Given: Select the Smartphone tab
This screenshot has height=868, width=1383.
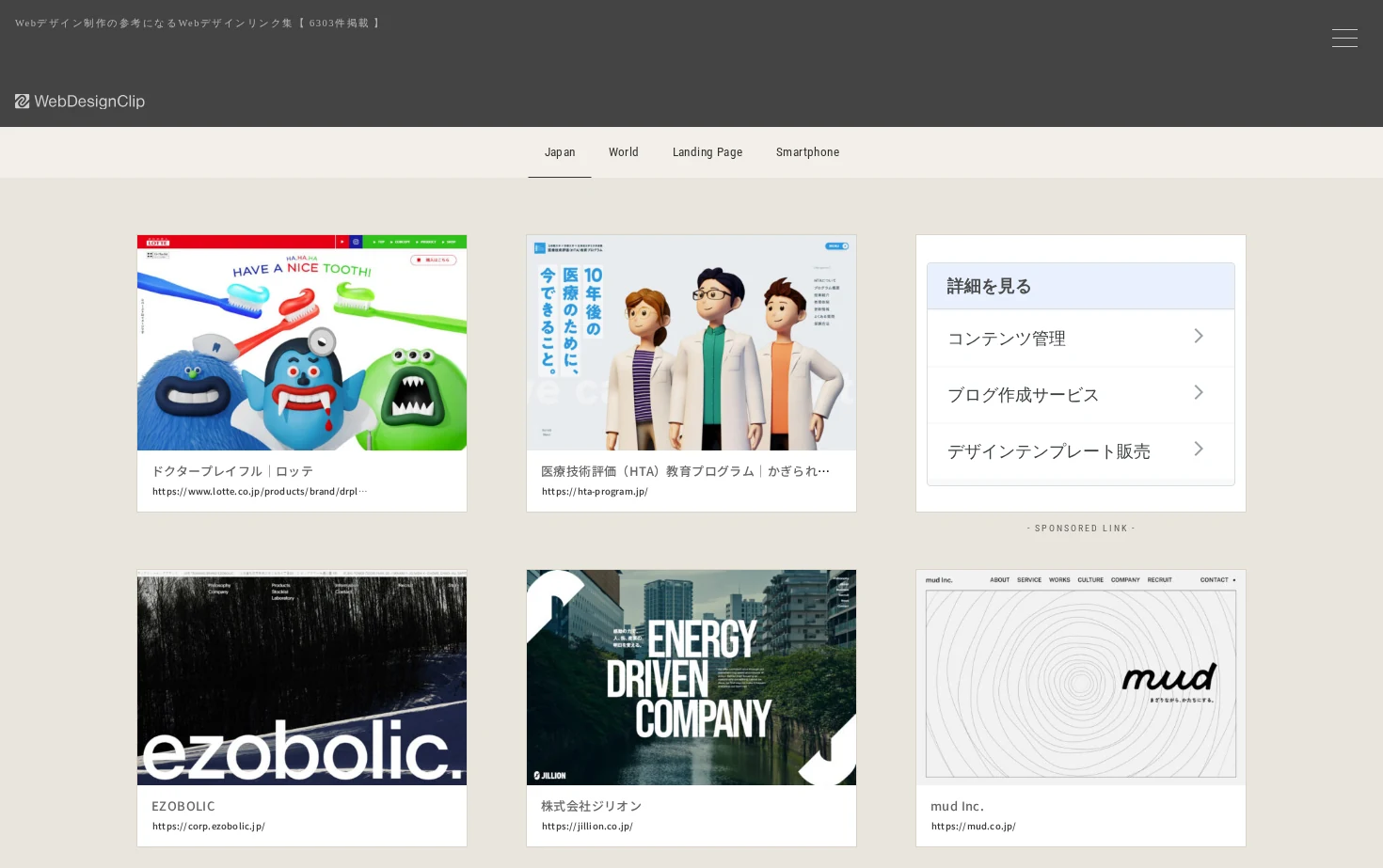Looking at the screenshot, I should coord(808,152).
